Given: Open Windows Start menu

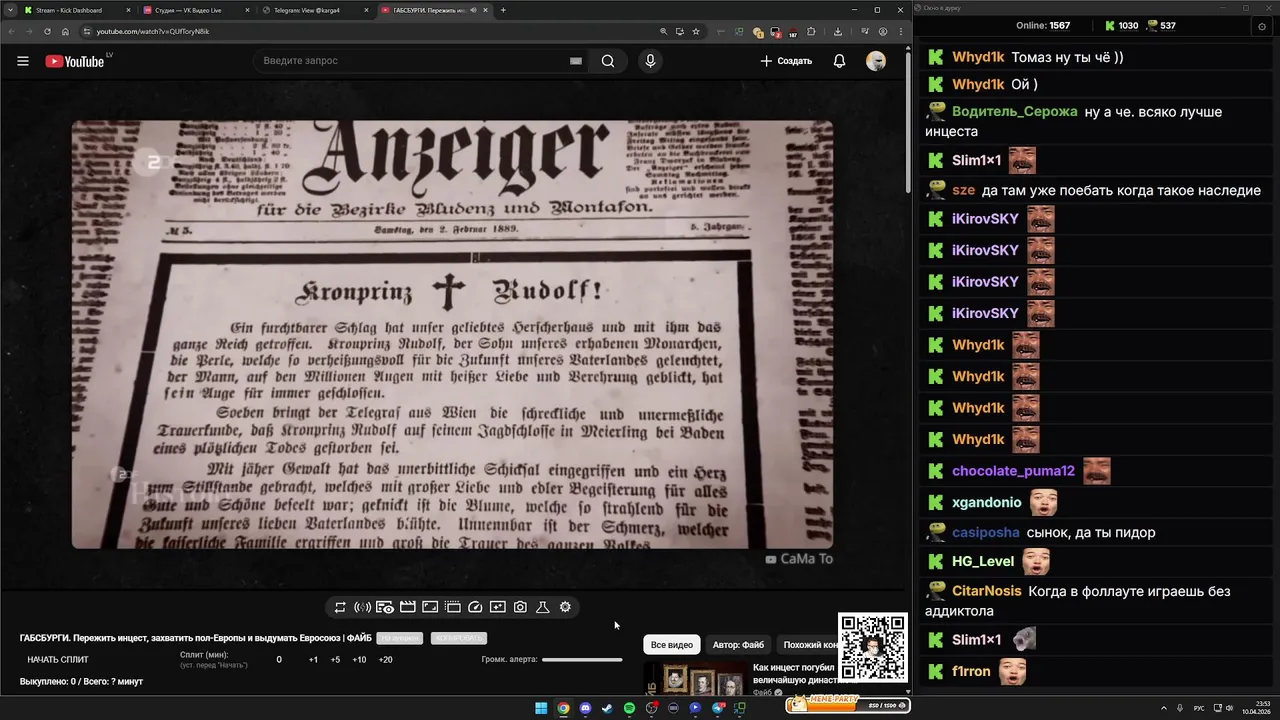Looking at the screenshot, I should [541, 708].
